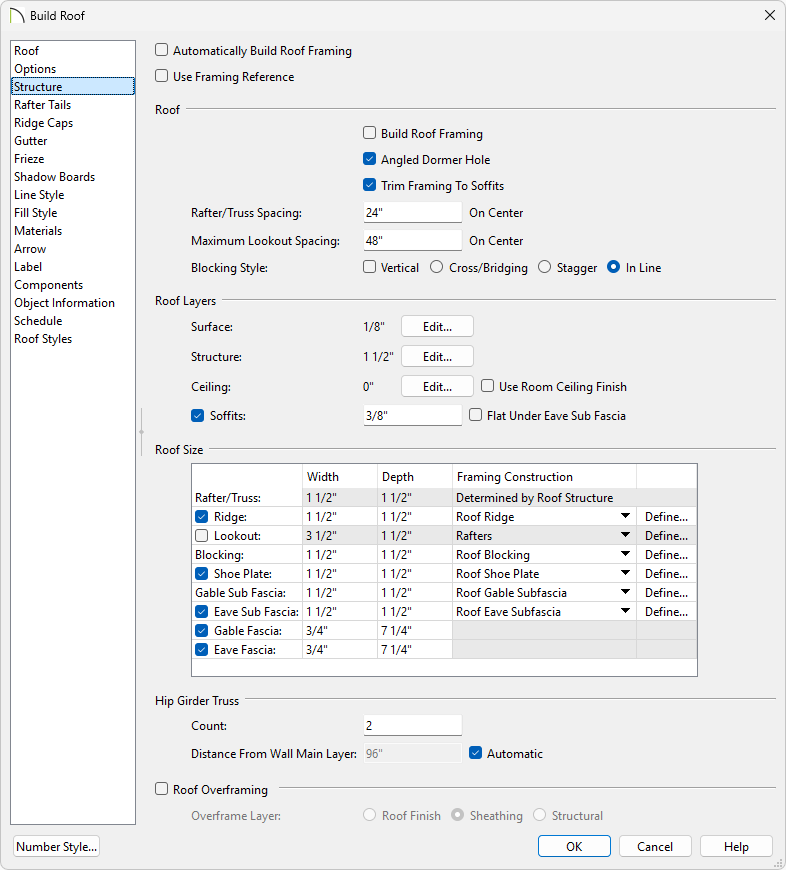The image size is (786, 870).
Task: Uncheck the Eave Fascia row checkbox
Action: pos(201,650)
